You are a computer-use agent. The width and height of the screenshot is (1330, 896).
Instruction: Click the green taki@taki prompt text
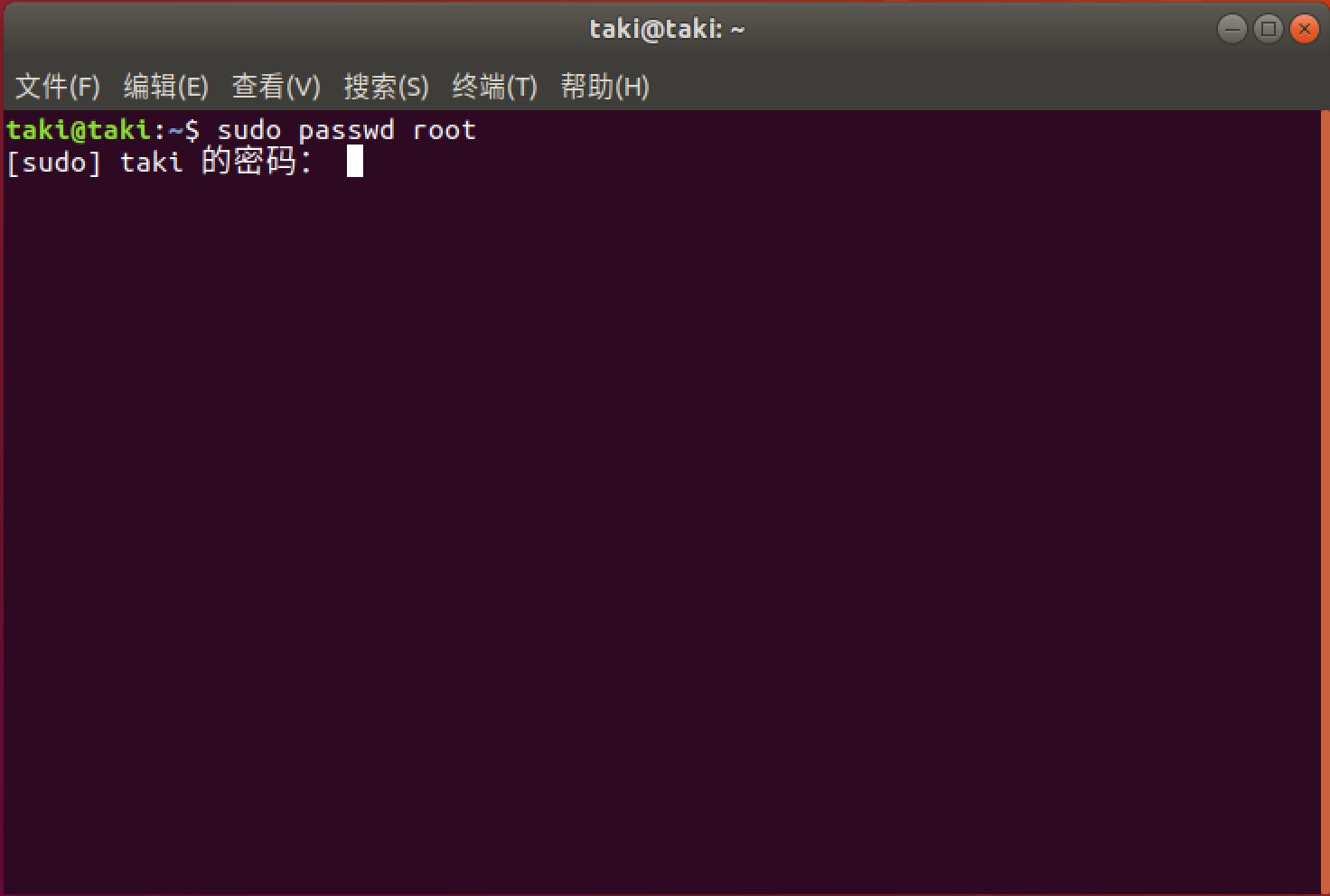click(79, 130)
